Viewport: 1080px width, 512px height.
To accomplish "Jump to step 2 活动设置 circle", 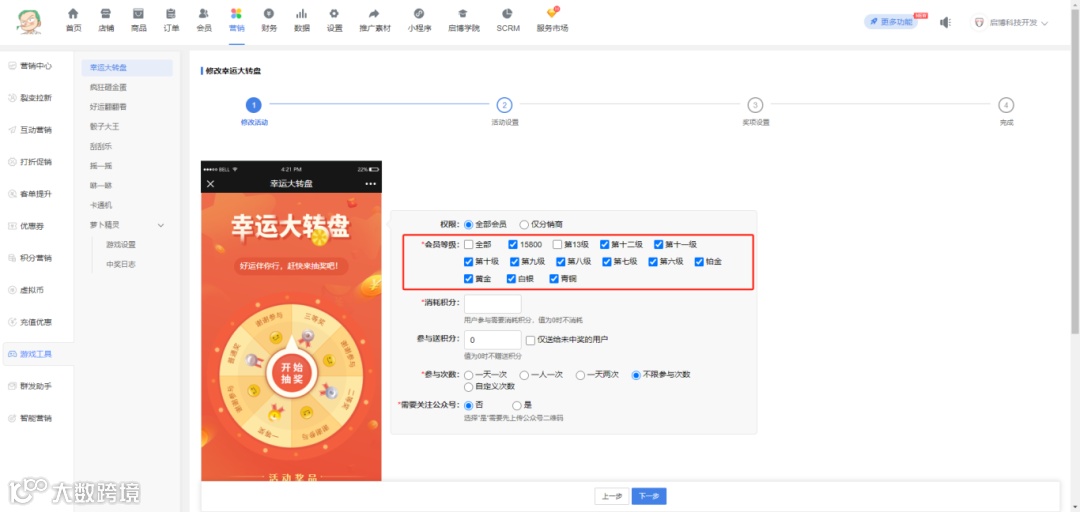I will point(504,105).
